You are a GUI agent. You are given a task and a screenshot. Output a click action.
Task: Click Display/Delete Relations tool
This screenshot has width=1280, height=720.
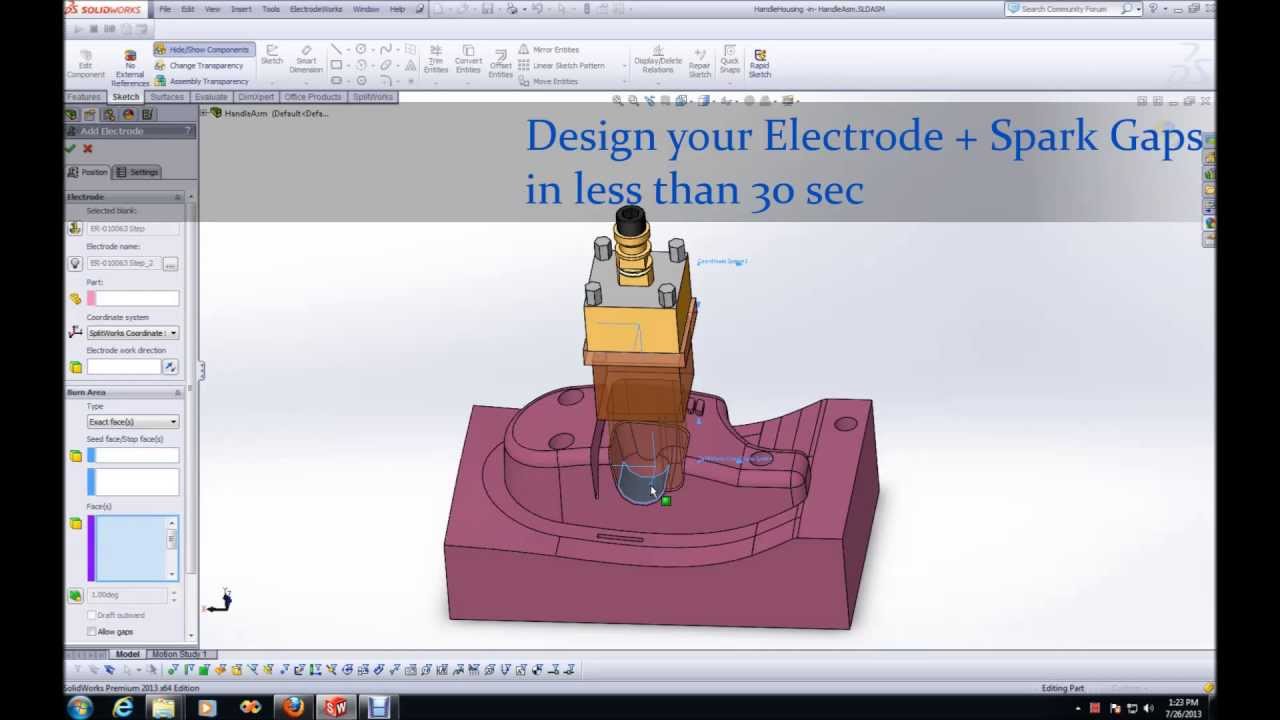coord(658,60)
